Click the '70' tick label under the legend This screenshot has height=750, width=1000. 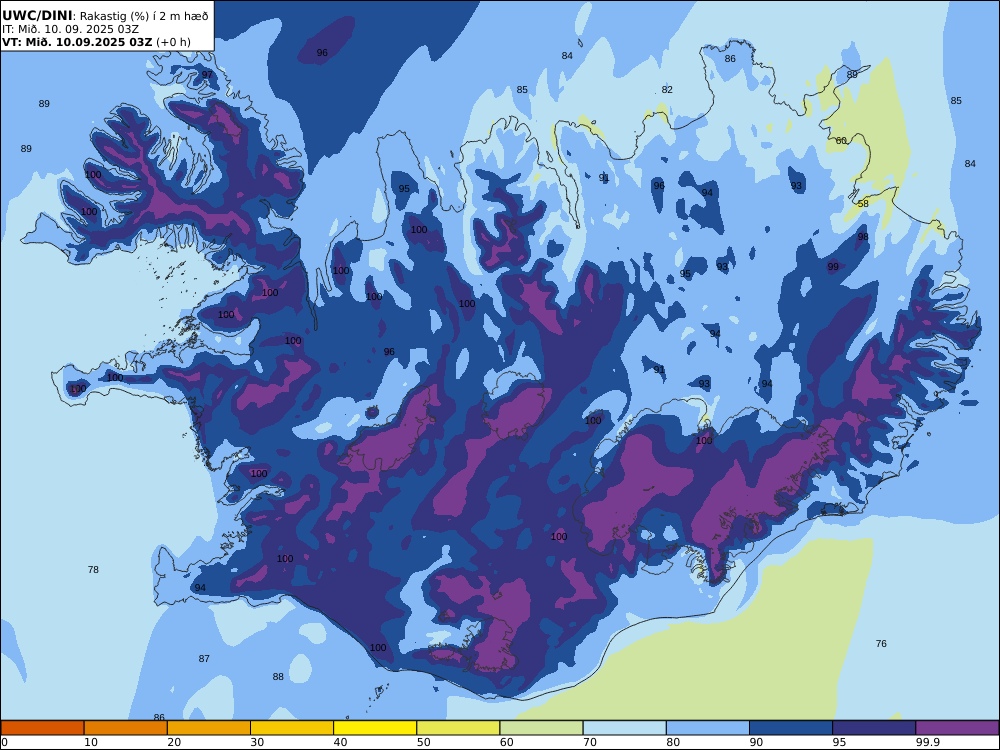pos(590,742)
